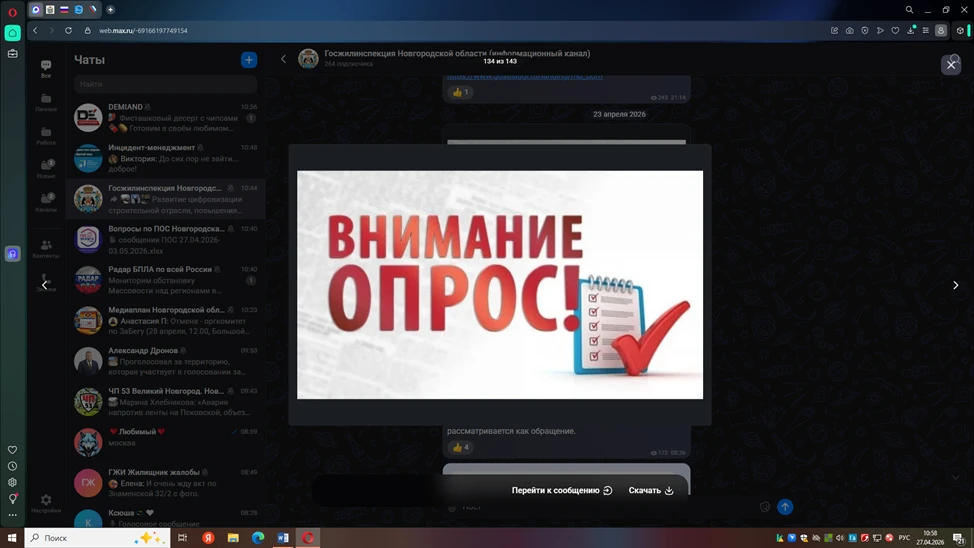
Task: Click the thumbs-up reaction with count 4
Action: click(x=460, y=447)
